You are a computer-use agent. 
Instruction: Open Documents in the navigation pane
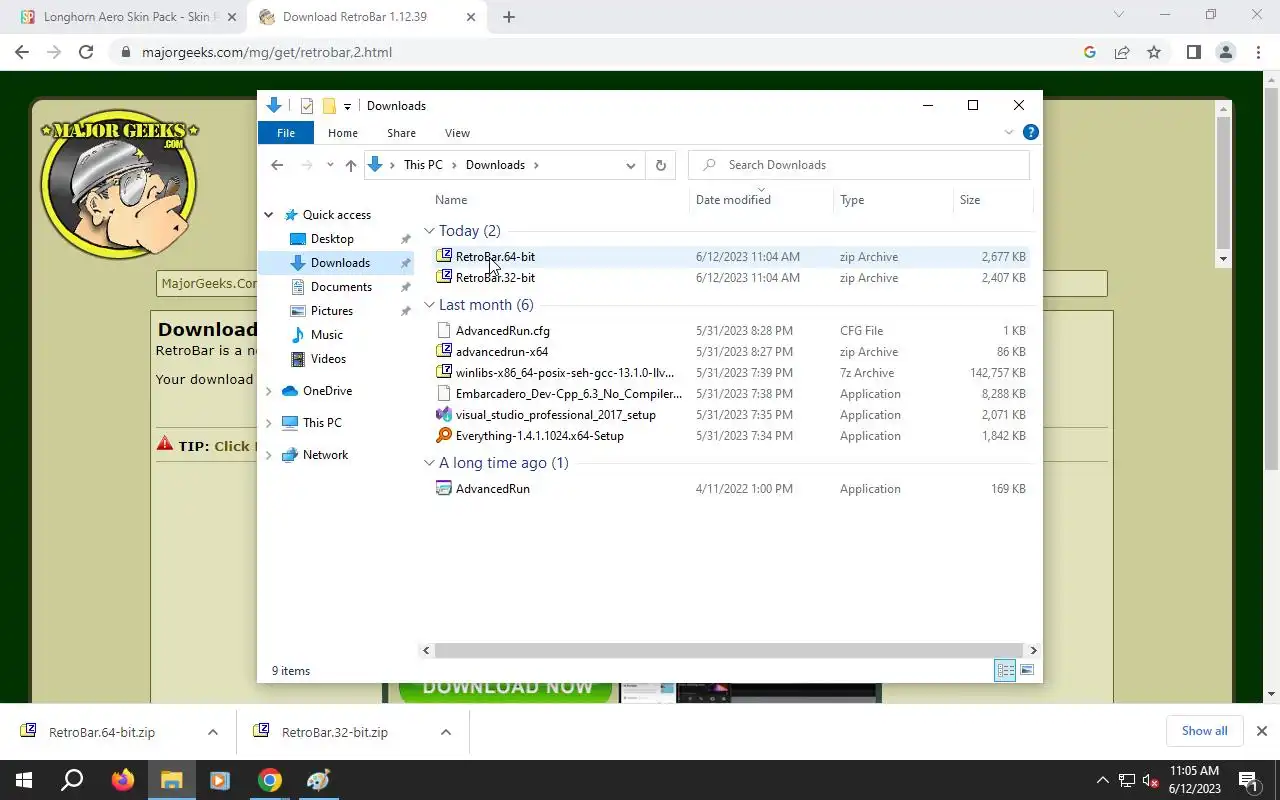(341, 287)
